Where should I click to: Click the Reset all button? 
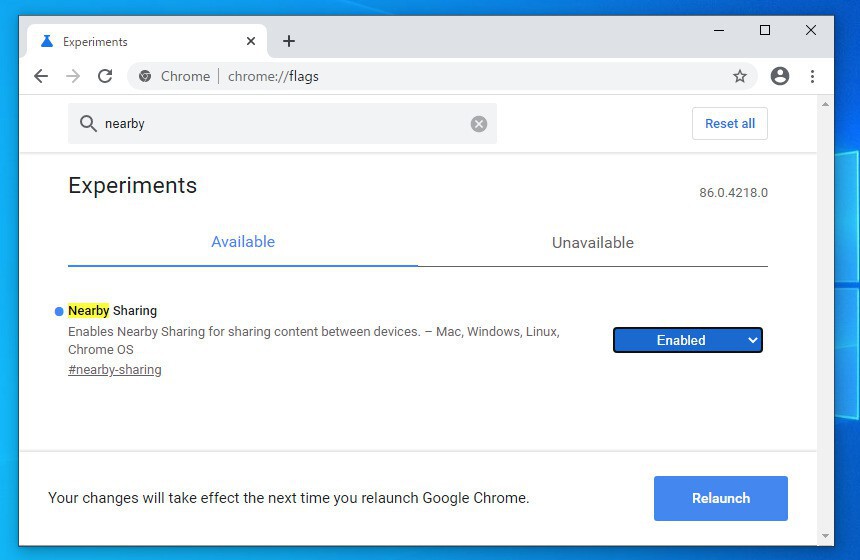click(730, 123)
